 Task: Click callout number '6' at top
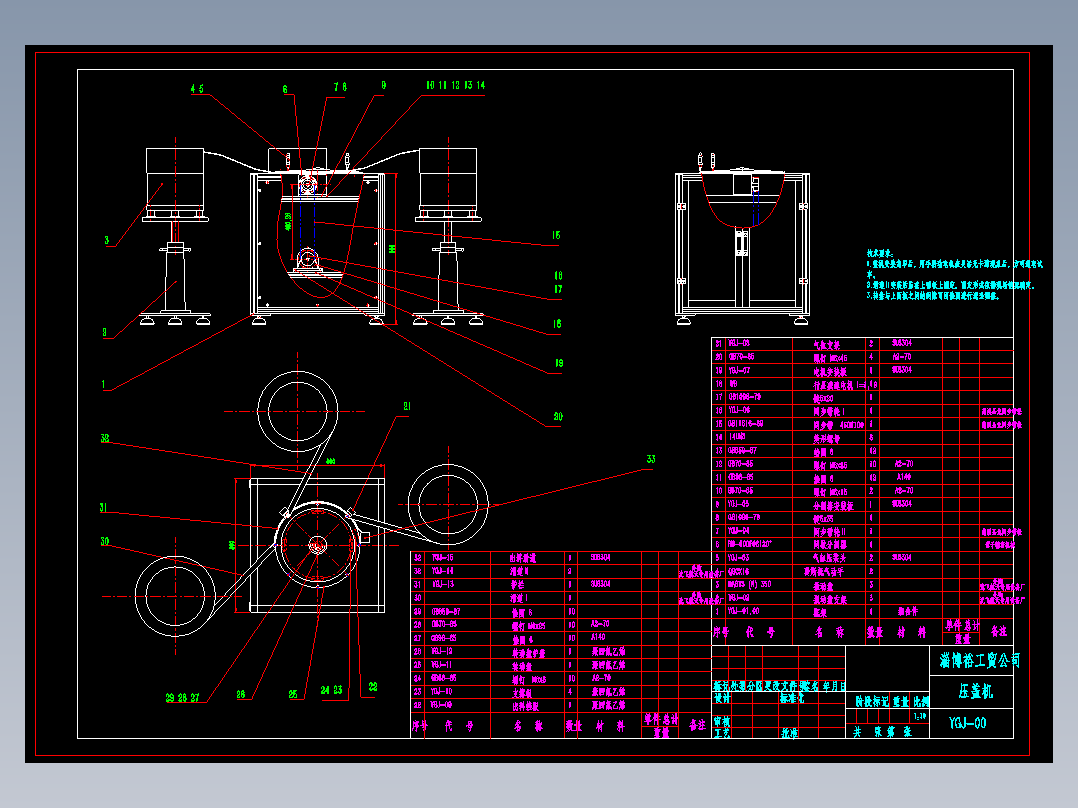tap(285, 89)
